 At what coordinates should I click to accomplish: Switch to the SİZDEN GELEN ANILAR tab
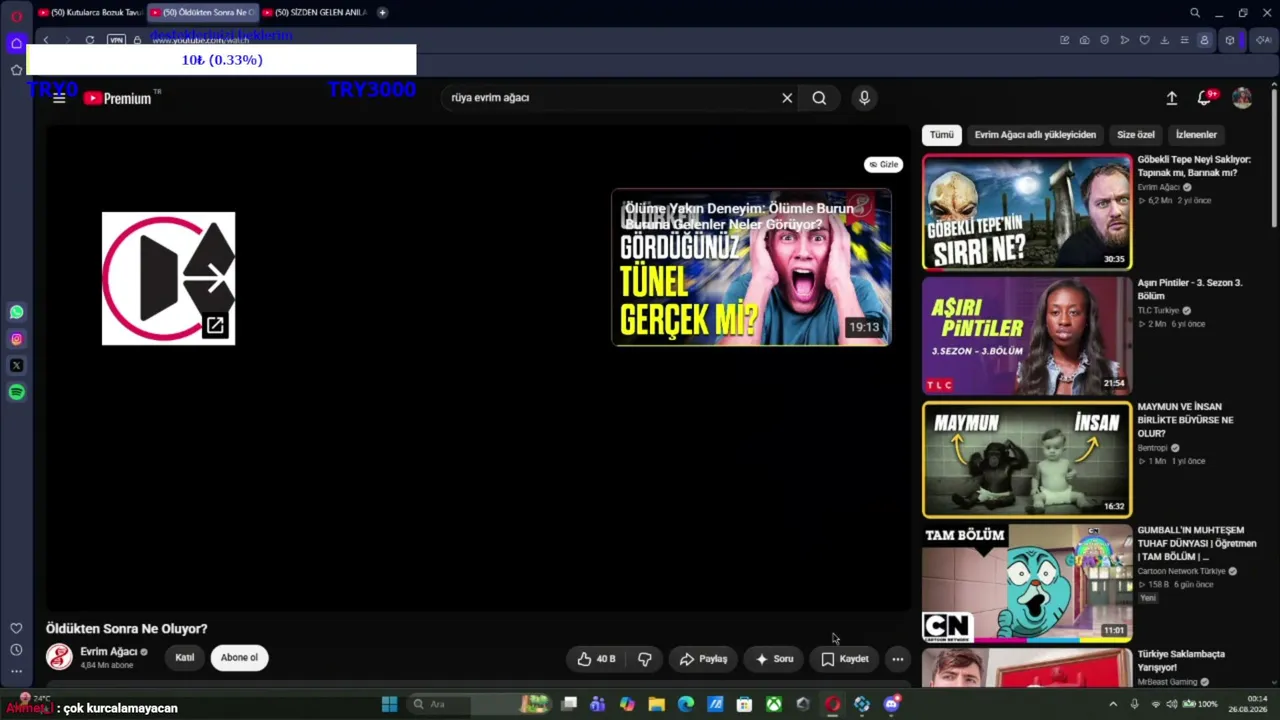click(x=315, y=12)
